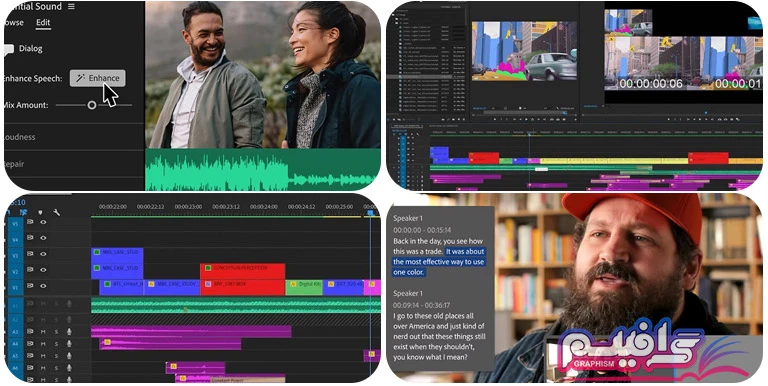768x386 pixels.
Task: Target track A3 label in timeline
Action: click(x=15, y=332)
